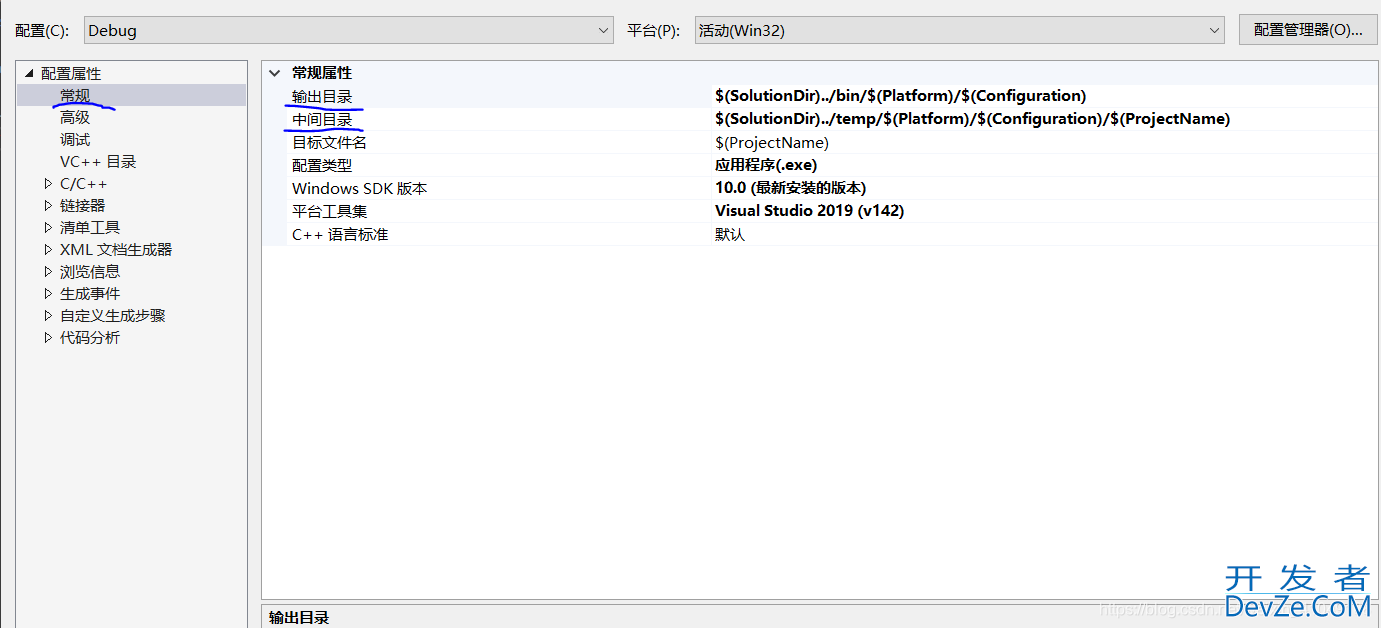Select VC++ 目录 in the tree
The image size is (1381, 628).
click(x=98, y=161)
